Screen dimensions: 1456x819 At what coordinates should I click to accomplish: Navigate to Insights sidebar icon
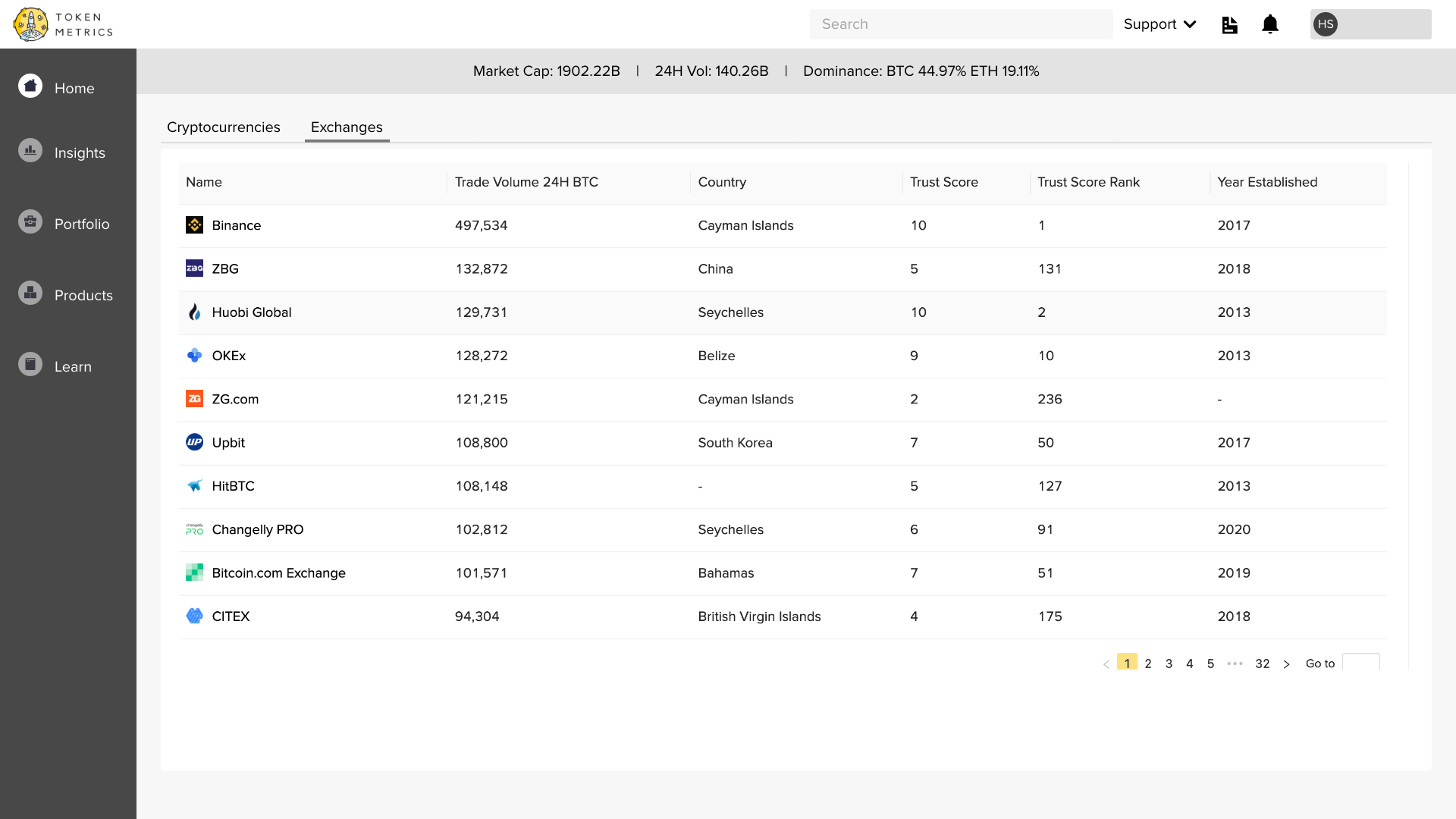[29, 152]
